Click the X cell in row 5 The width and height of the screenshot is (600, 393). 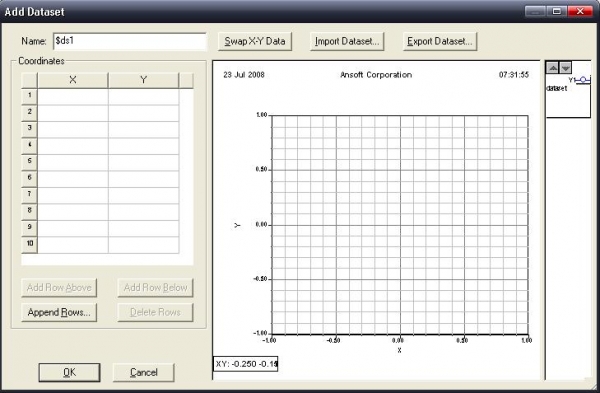pos(73,162)
